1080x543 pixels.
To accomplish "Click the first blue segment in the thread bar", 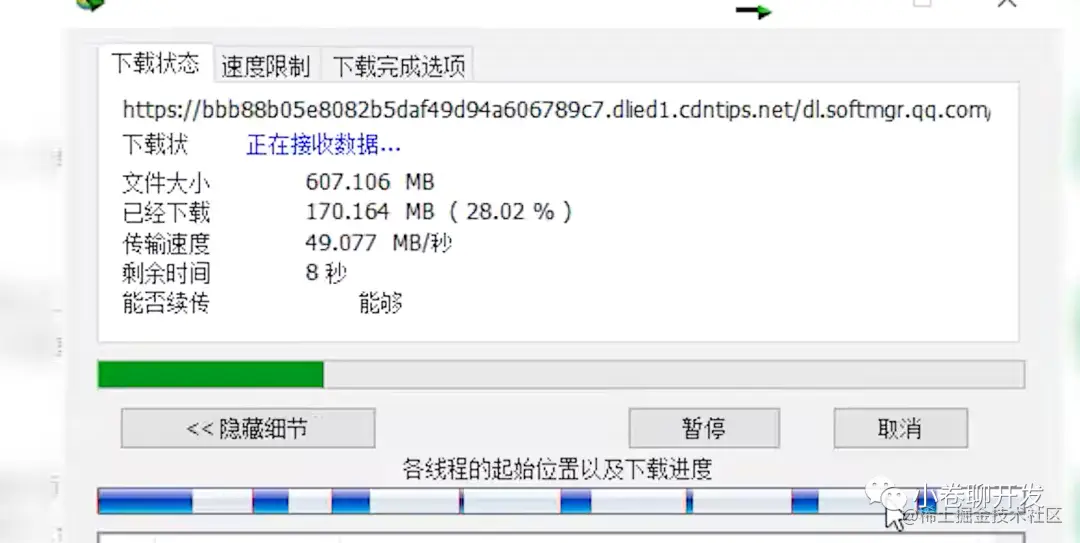I will pos(145,501).
